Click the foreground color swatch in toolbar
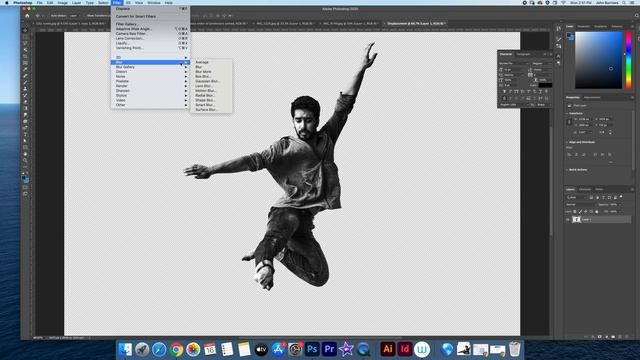The image size is (640, 360). (24, 178)
